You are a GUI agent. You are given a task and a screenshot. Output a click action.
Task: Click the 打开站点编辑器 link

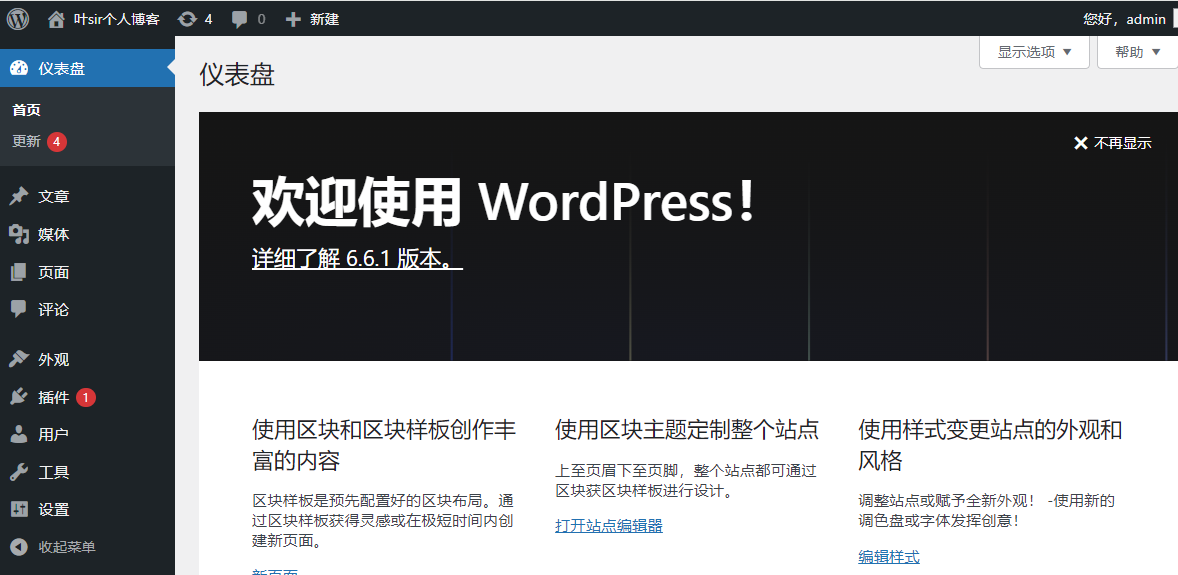click(609, 525)
